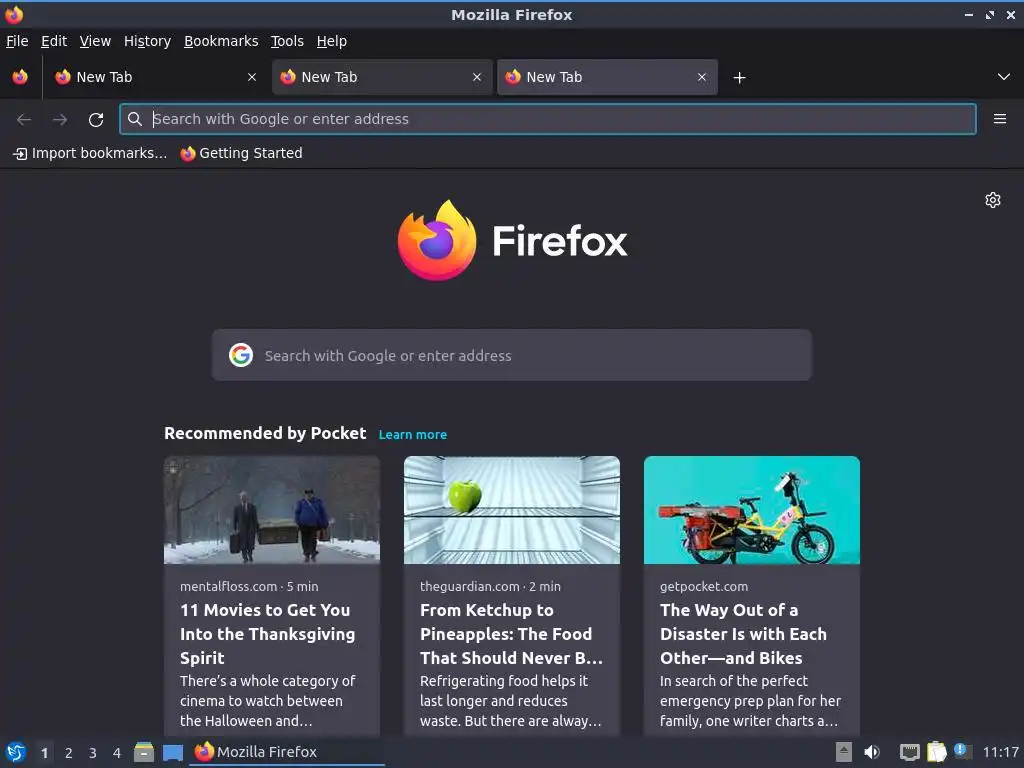Close the third New Tab
Image resolution: width=1024 pixels, height=768 pixels.
[x=702, y=77]
